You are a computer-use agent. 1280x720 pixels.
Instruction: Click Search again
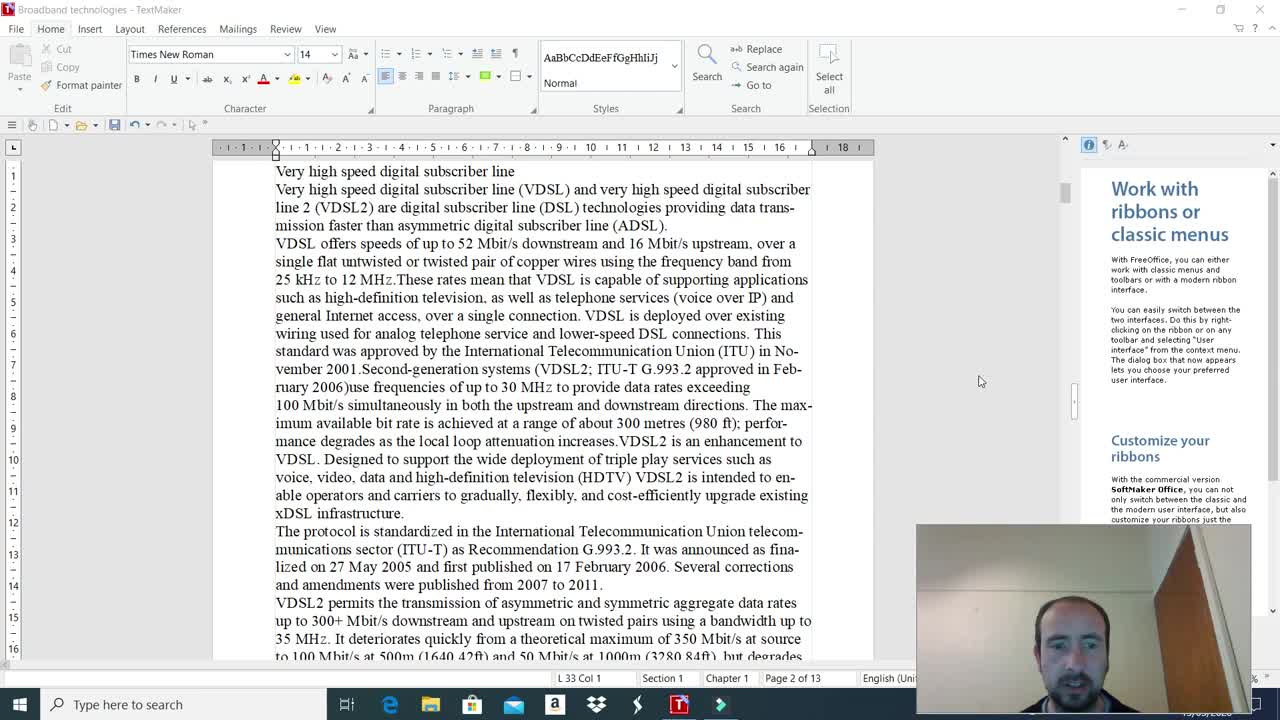click(767, 67)
